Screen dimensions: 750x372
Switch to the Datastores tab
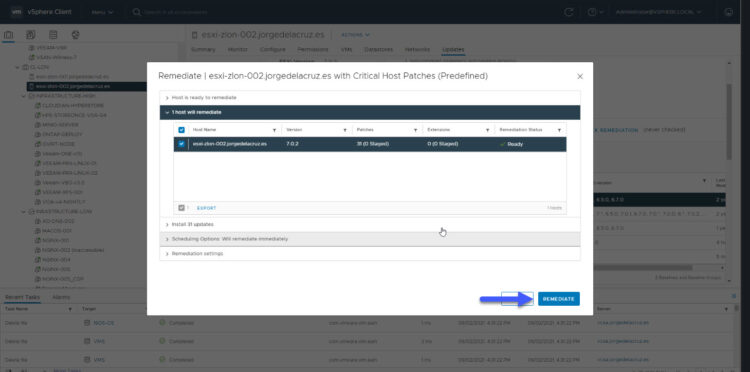pyautogui.click(x=378, y=50)
